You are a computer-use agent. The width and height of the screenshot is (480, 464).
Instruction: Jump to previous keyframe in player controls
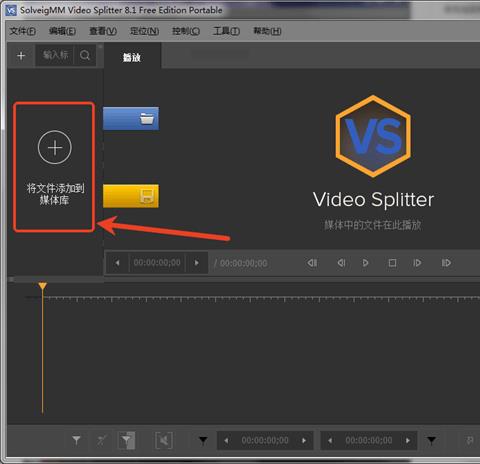[x=312, y=263]
